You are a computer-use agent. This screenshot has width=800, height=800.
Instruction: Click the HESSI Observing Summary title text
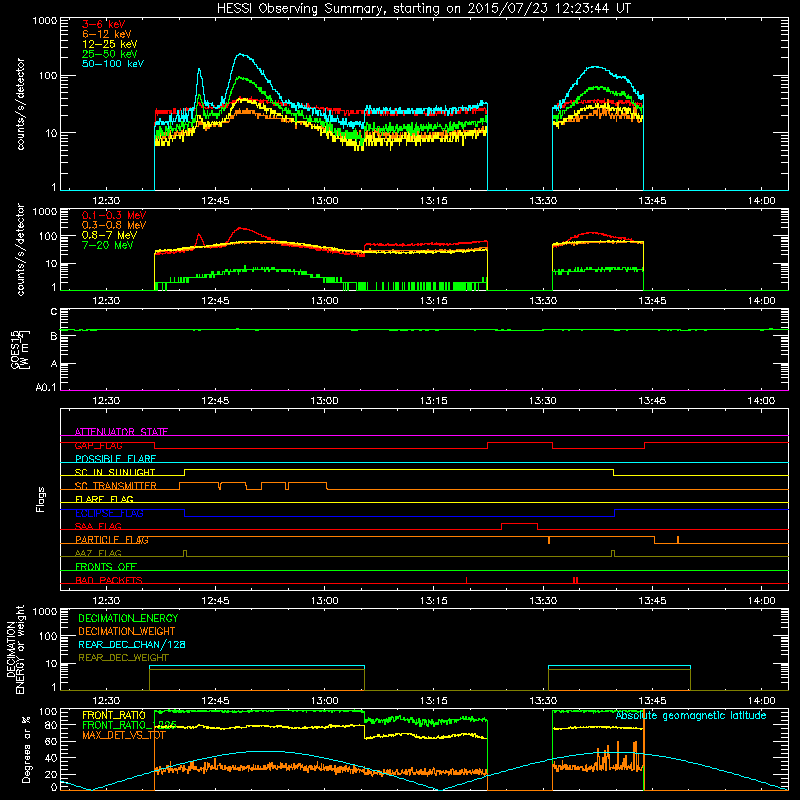tap(423, 8)
